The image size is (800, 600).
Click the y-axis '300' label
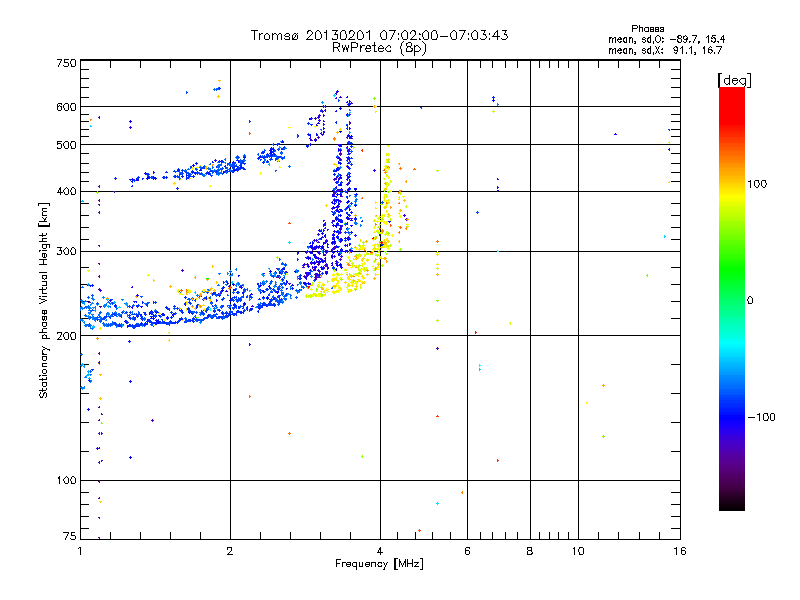(x=66, y=252)
